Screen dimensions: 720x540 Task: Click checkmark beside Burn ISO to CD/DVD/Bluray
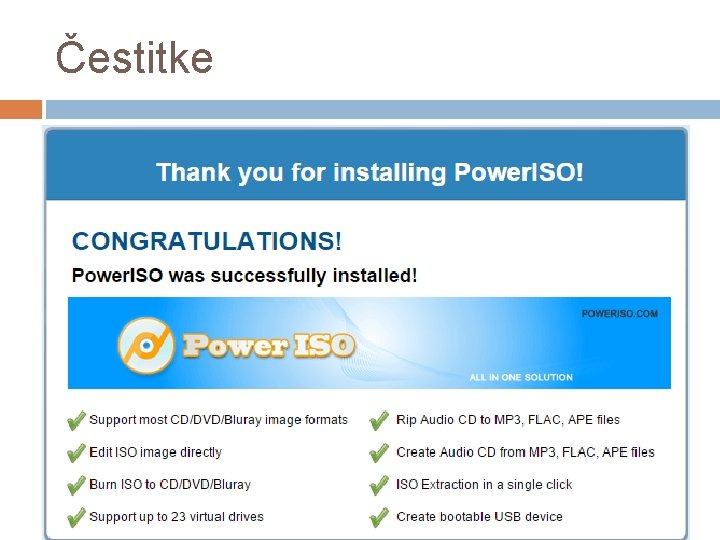[76, 485]
